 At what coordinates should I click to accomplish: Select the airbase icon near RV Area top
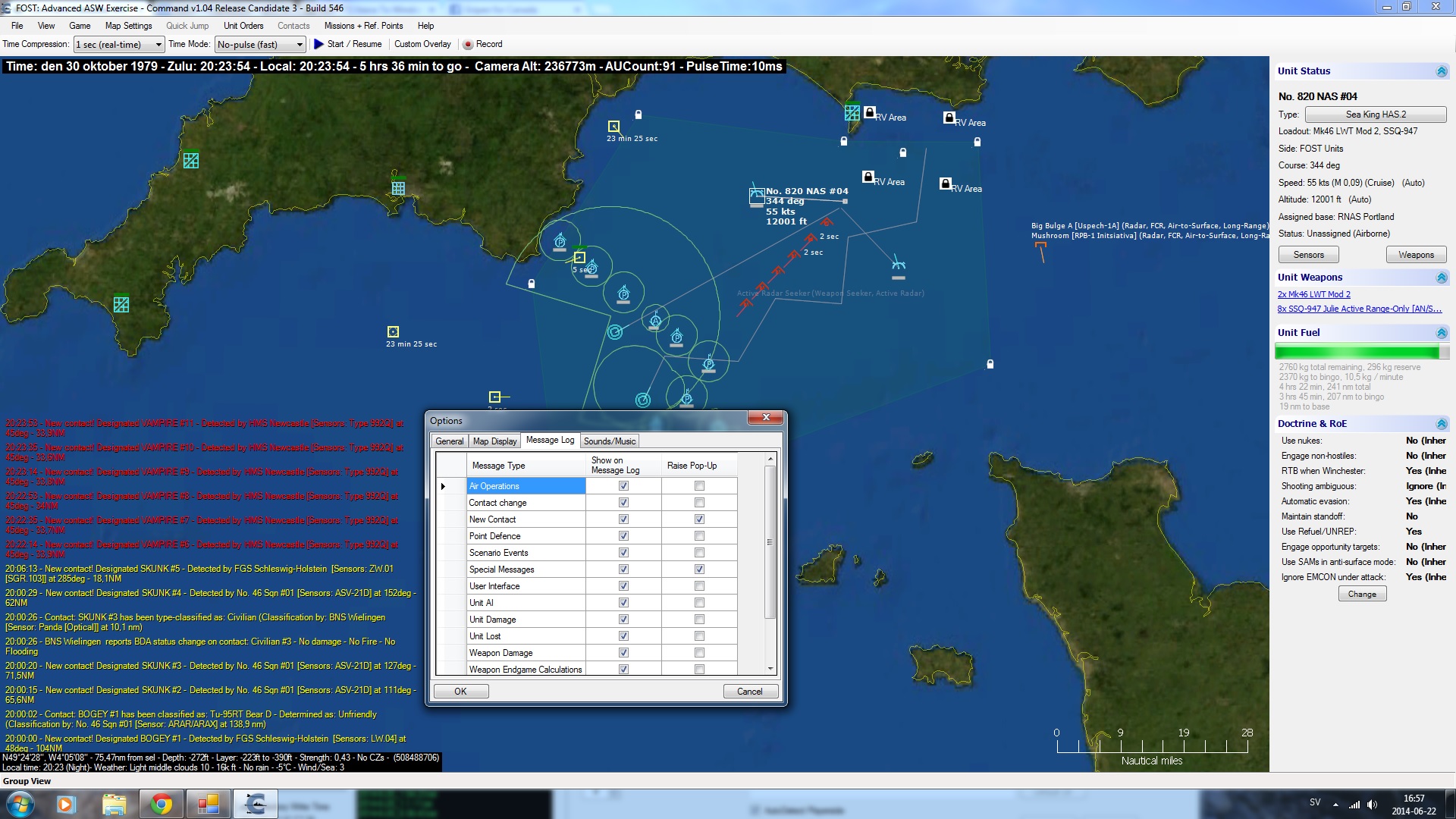(852, 112)
